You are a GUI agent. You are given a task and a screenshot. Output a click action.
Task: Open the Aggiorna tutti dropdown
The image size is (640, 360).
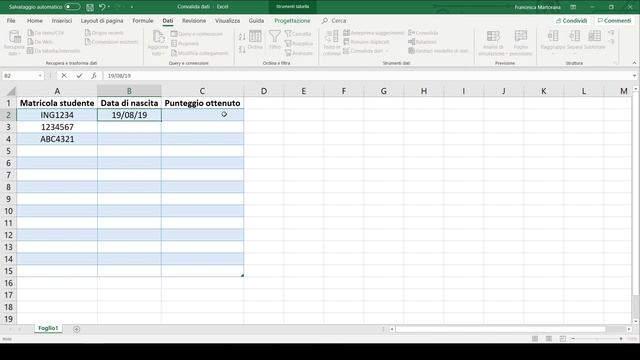[157, 42]
